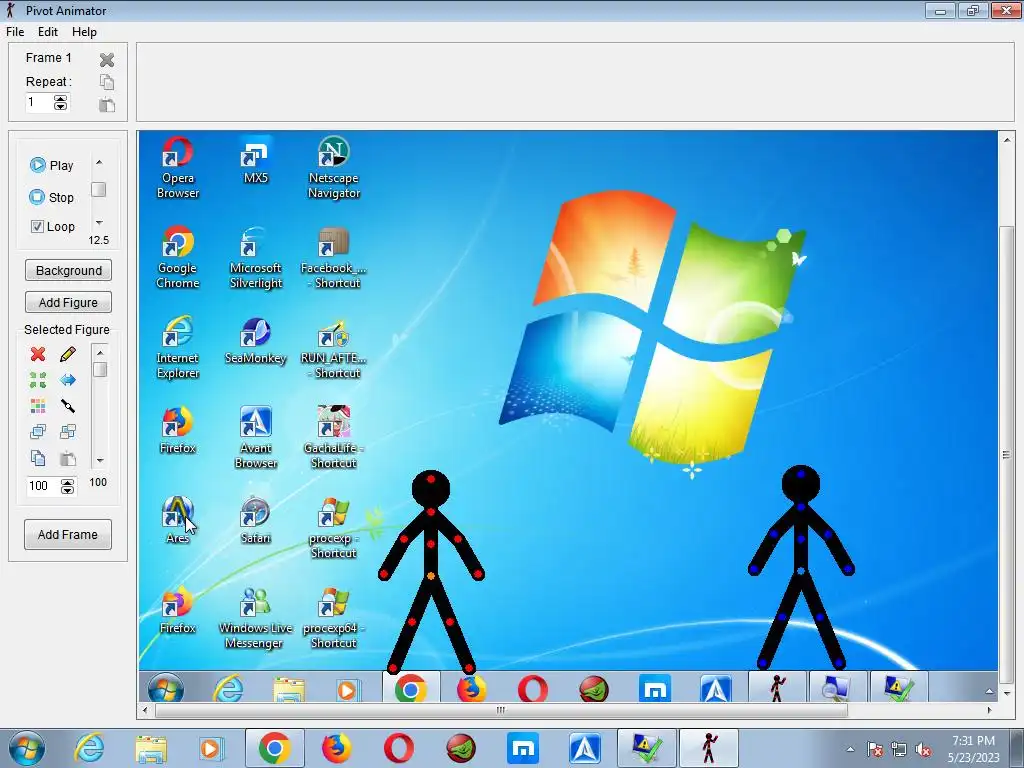Flip the selected figure with blue arrow icon

[67, 380]
